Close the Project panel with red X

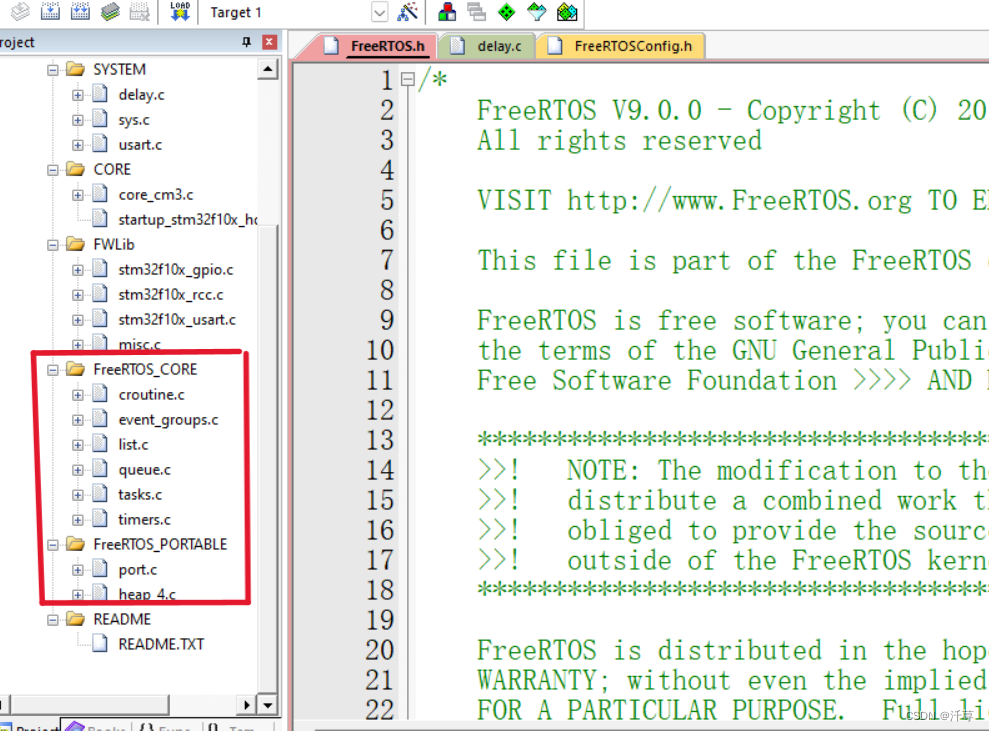[269, 42]
